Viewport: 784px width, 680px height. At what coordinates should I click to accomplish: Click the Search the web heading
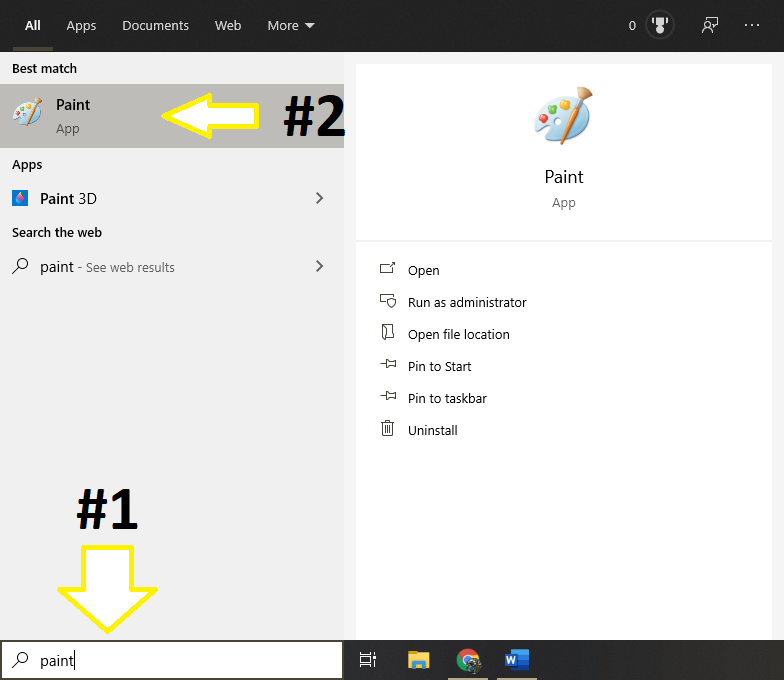click(x=56, y=232)
